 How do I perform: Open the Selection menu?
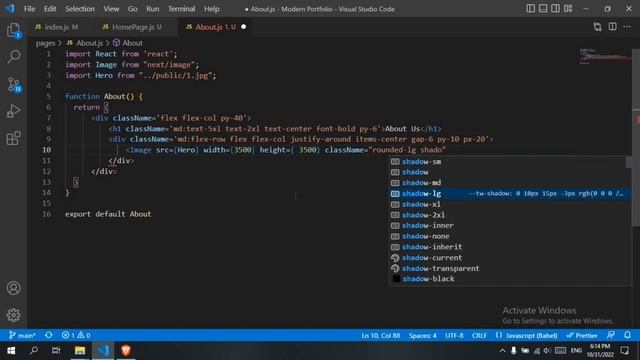click(80, 9)
